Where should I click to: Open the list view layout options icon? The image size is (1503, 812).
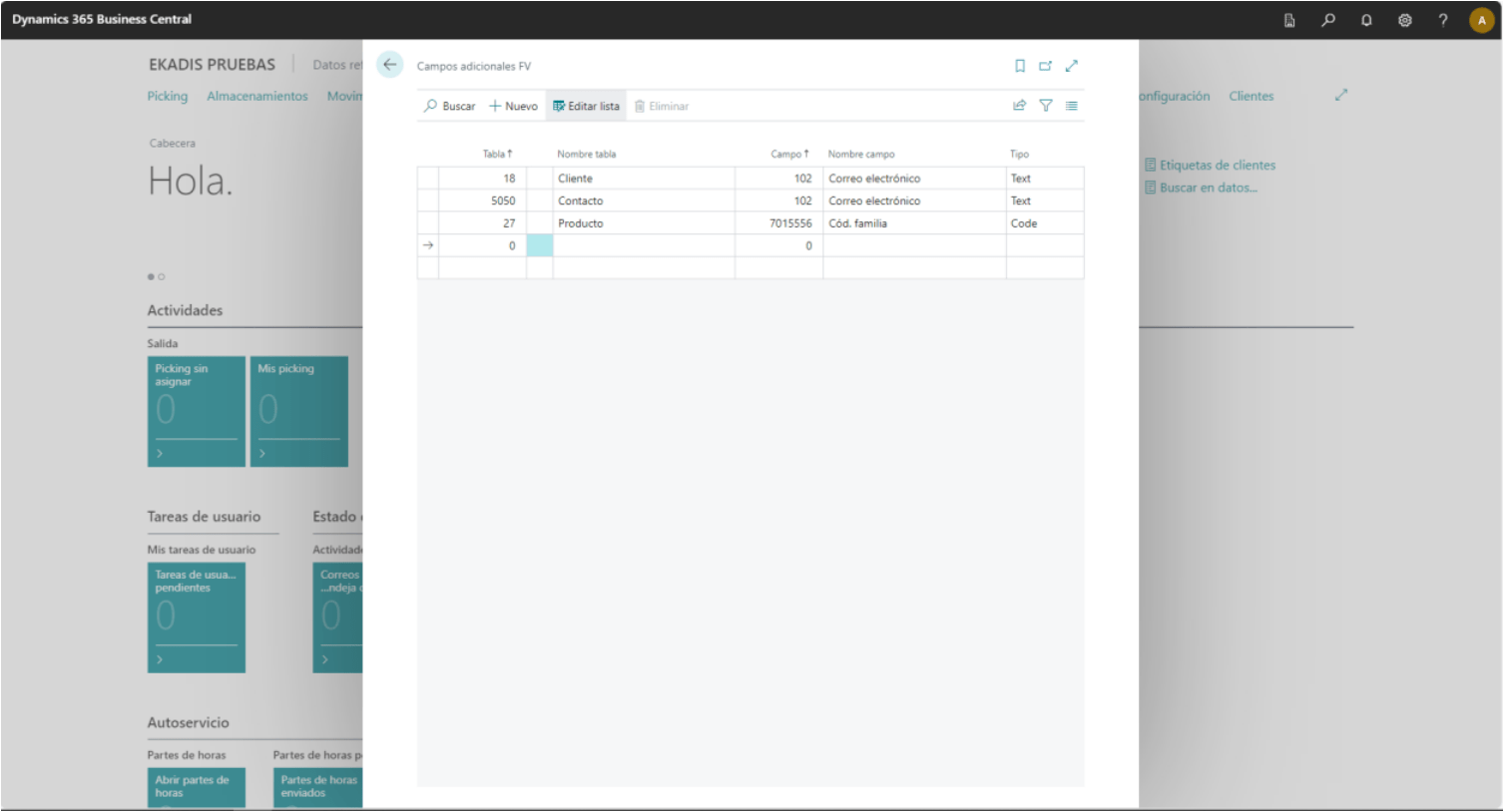[x=1071, y=106]
